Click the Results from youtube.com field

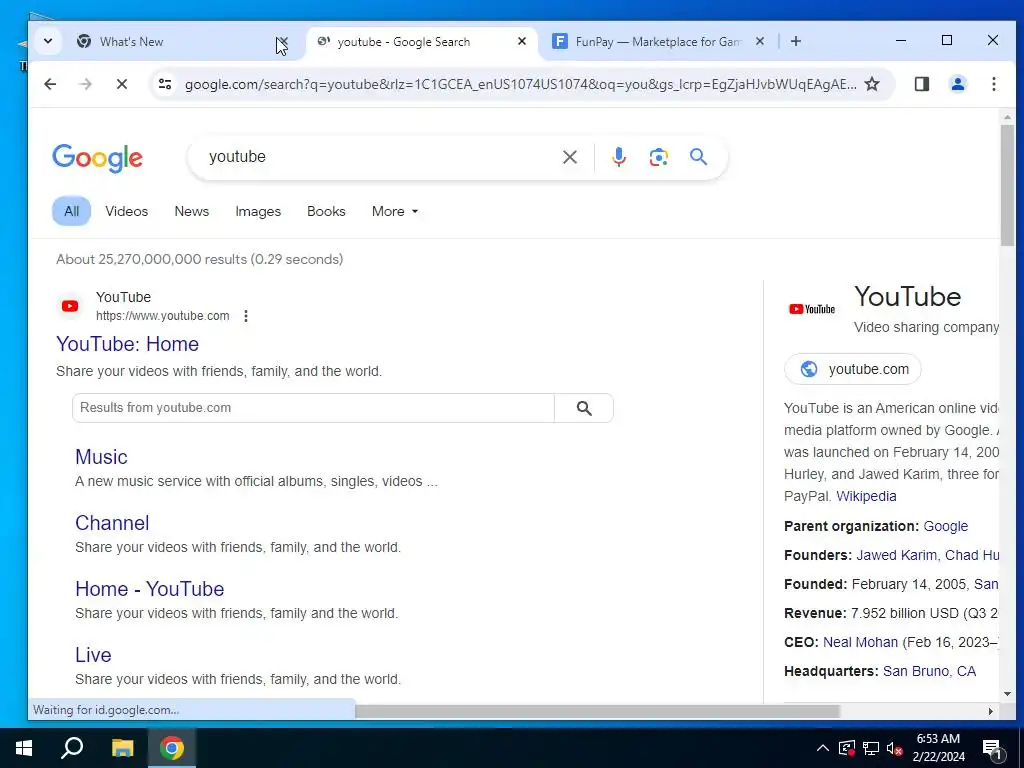[x=313, y=408]
